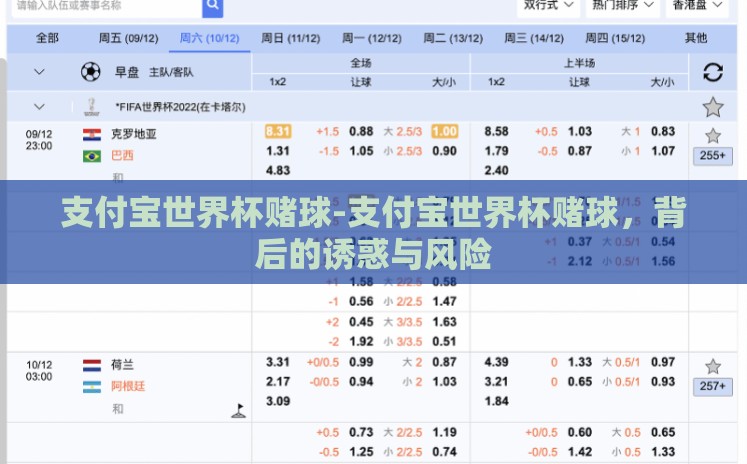Viewport: 747px width, 464px height.
Task: Select -0/0.5 handicap odds 0.94
Action: [x=361, y=382]
